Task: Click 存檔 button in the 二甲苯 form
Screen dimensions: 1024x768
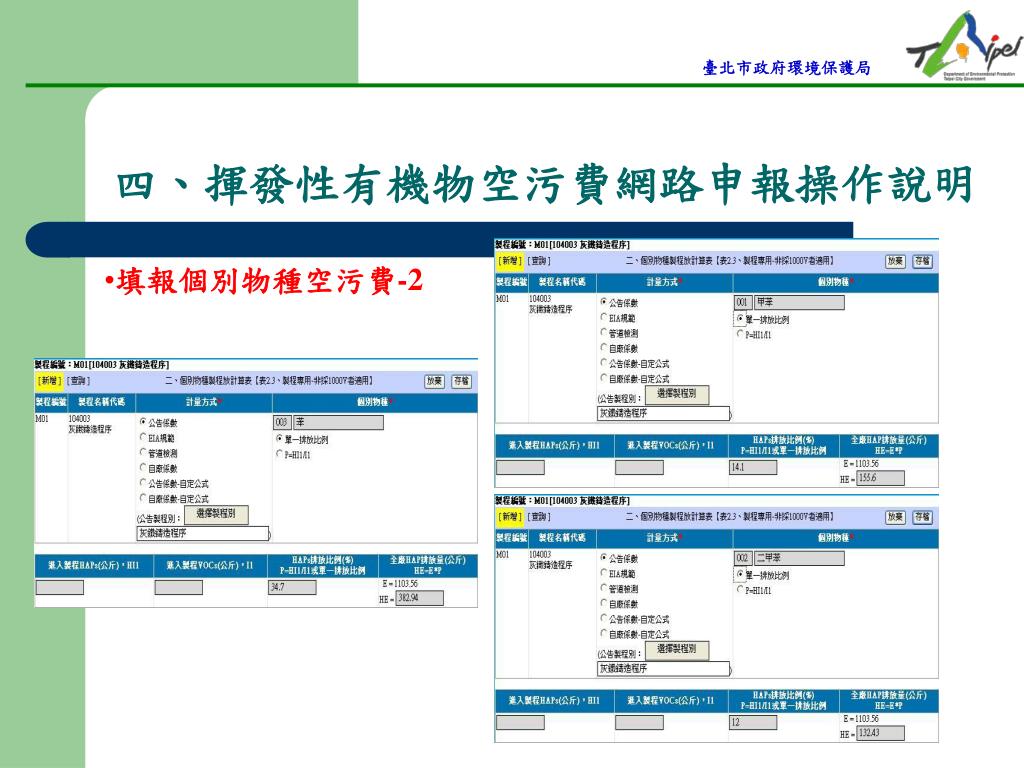Action: (922, 517)
